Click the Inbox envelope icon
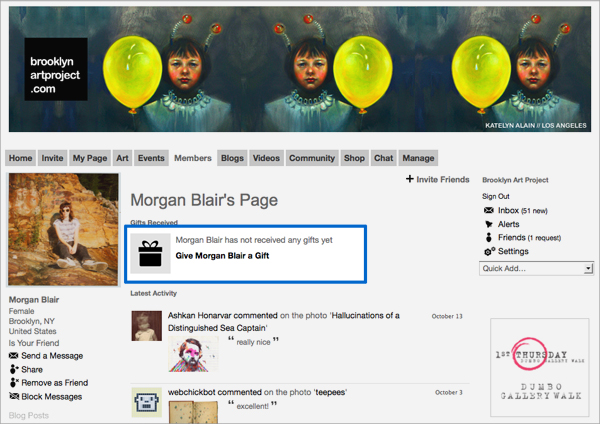Screen dimensions: 600x424 coord(489,210)
